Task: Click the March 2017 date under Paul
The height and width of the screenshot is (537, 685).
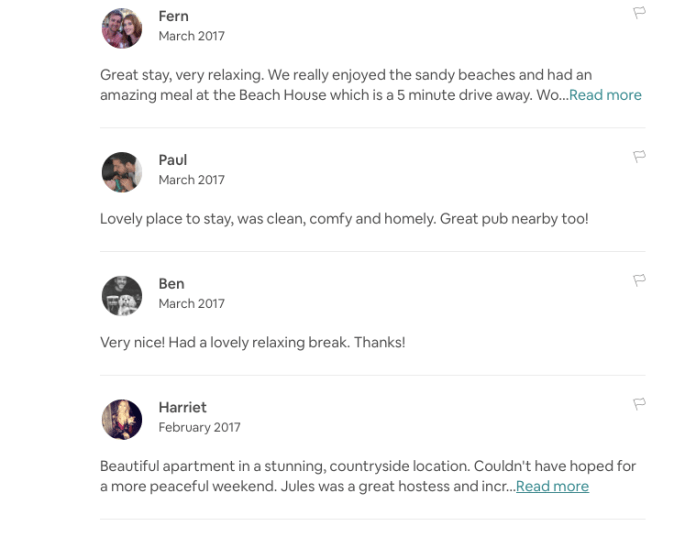Action: (191, 180)
